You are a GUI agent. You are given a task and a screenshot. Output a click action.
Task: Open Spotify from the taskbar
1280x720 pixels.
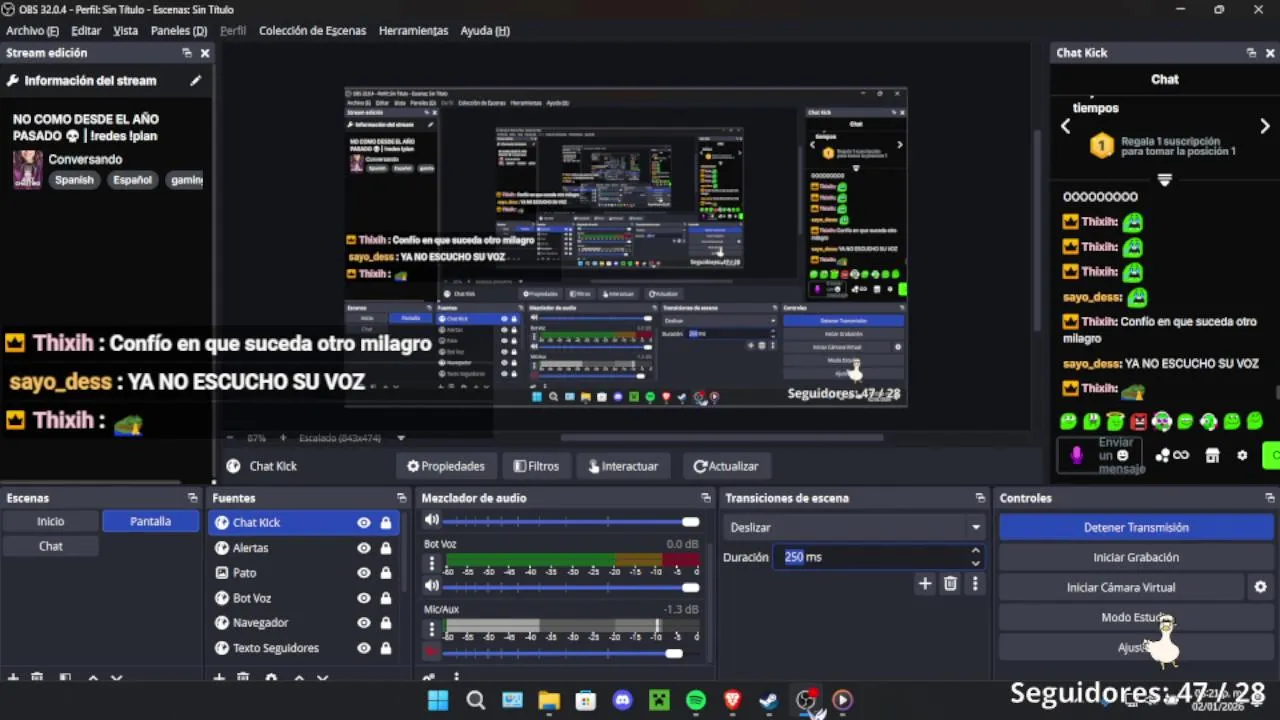point(696,701)
